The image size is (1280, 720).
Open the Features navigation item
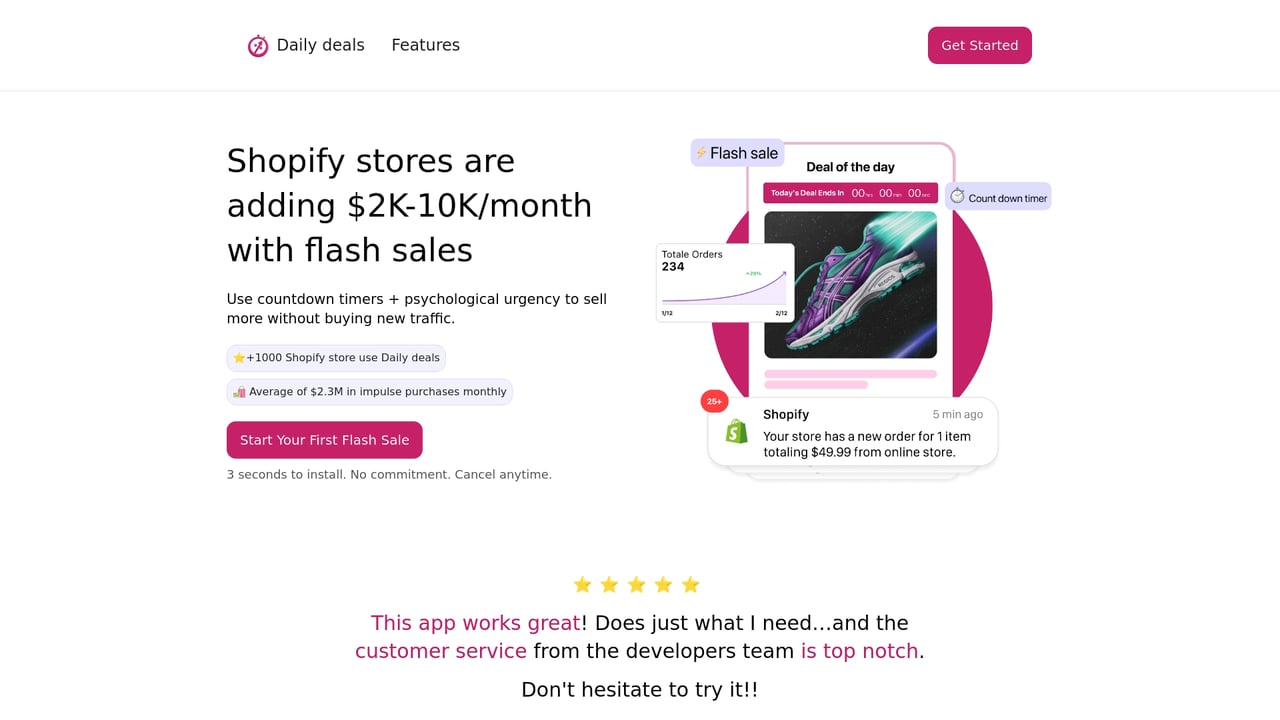pyautogui.click(x=425, y=45)
